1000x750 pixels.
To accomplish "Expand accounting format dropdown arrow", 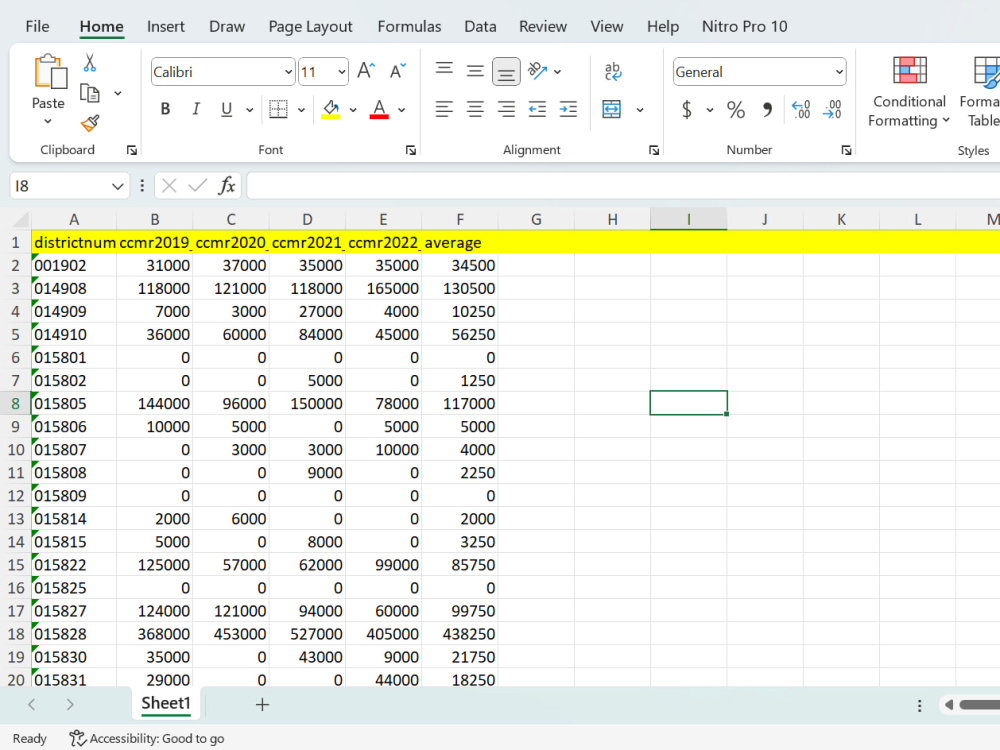I will pos(710,110).
